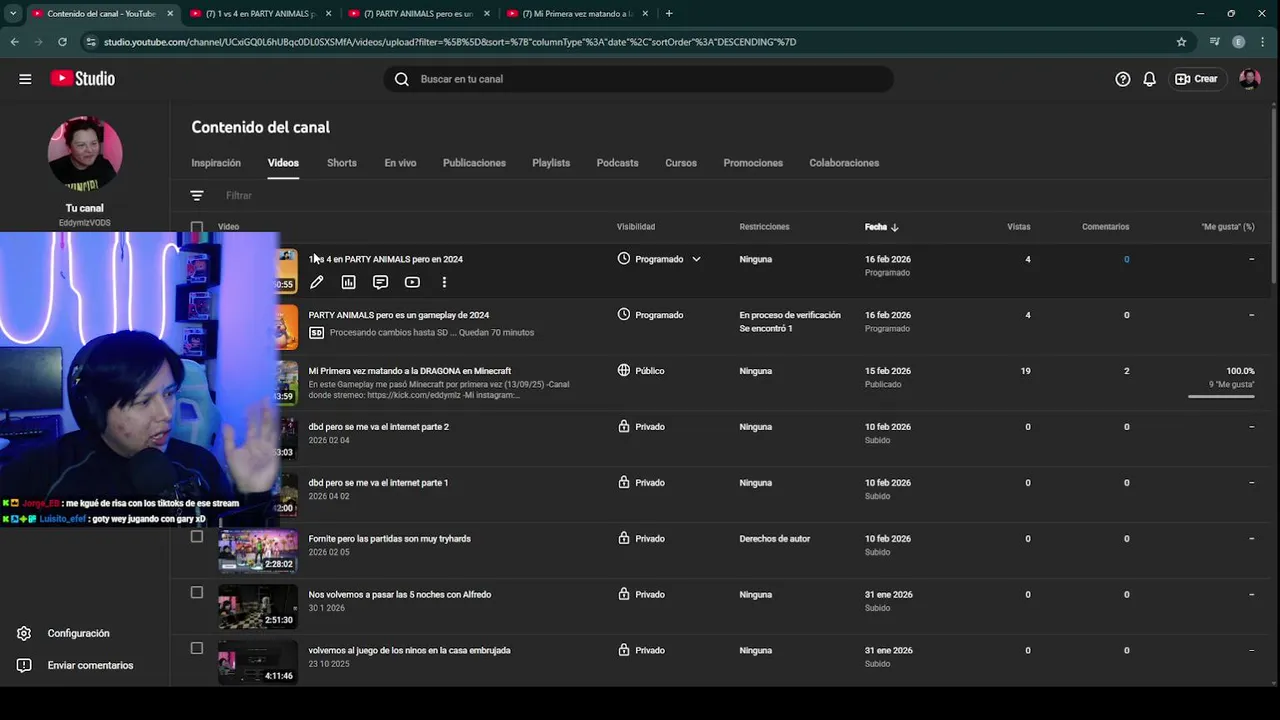Open Mi Primera vez matando a la DRAGONA title
The image size is (1280, 720).
click(410, 371)
